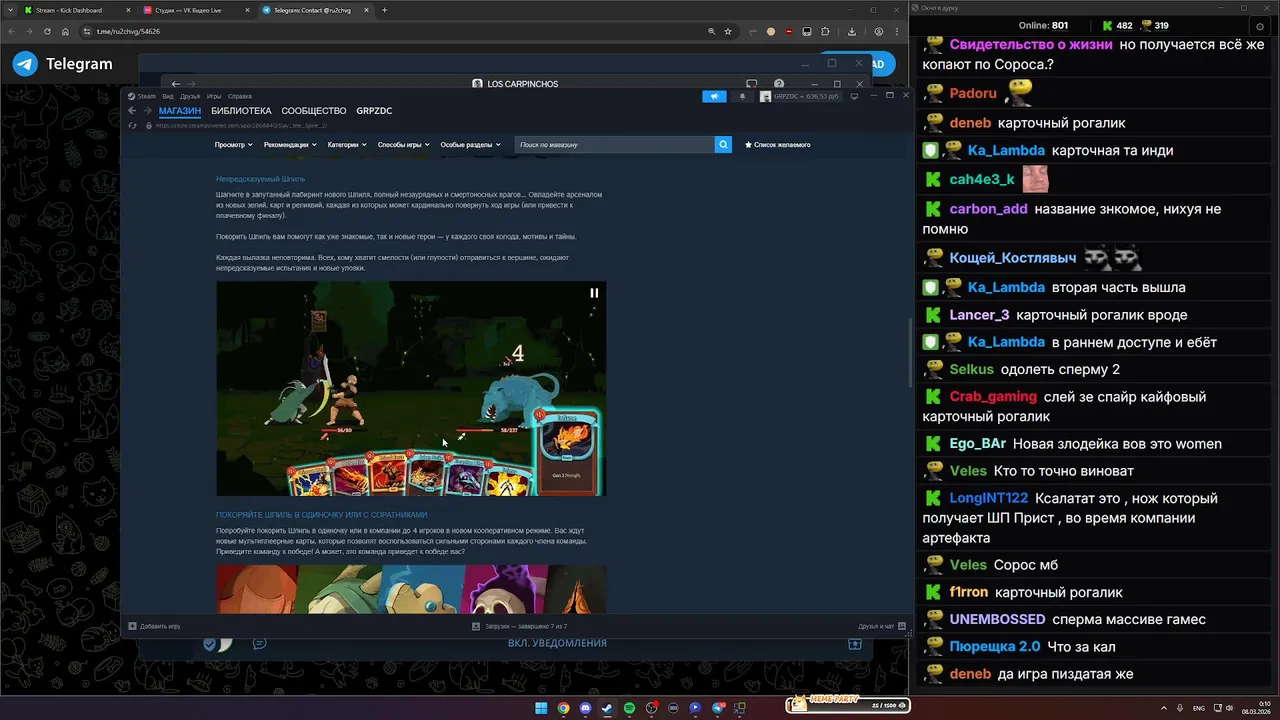Viewport: 1280px width, 720px height.
Task: Click username LongINT122 in chat
Action: [989, 498]
